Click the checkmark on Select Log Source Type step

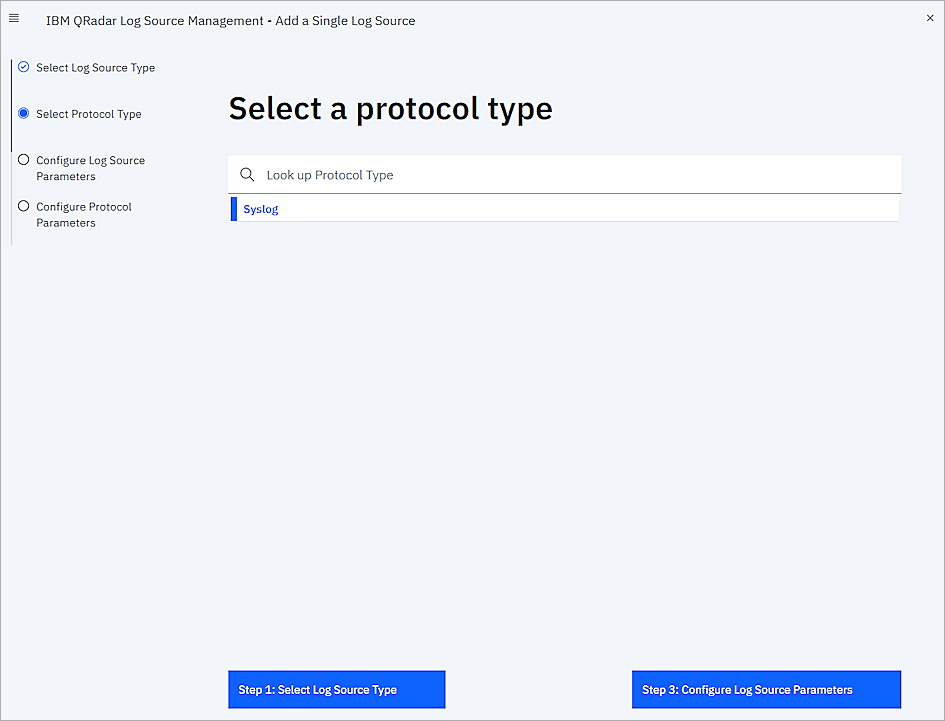click(22, 67)
